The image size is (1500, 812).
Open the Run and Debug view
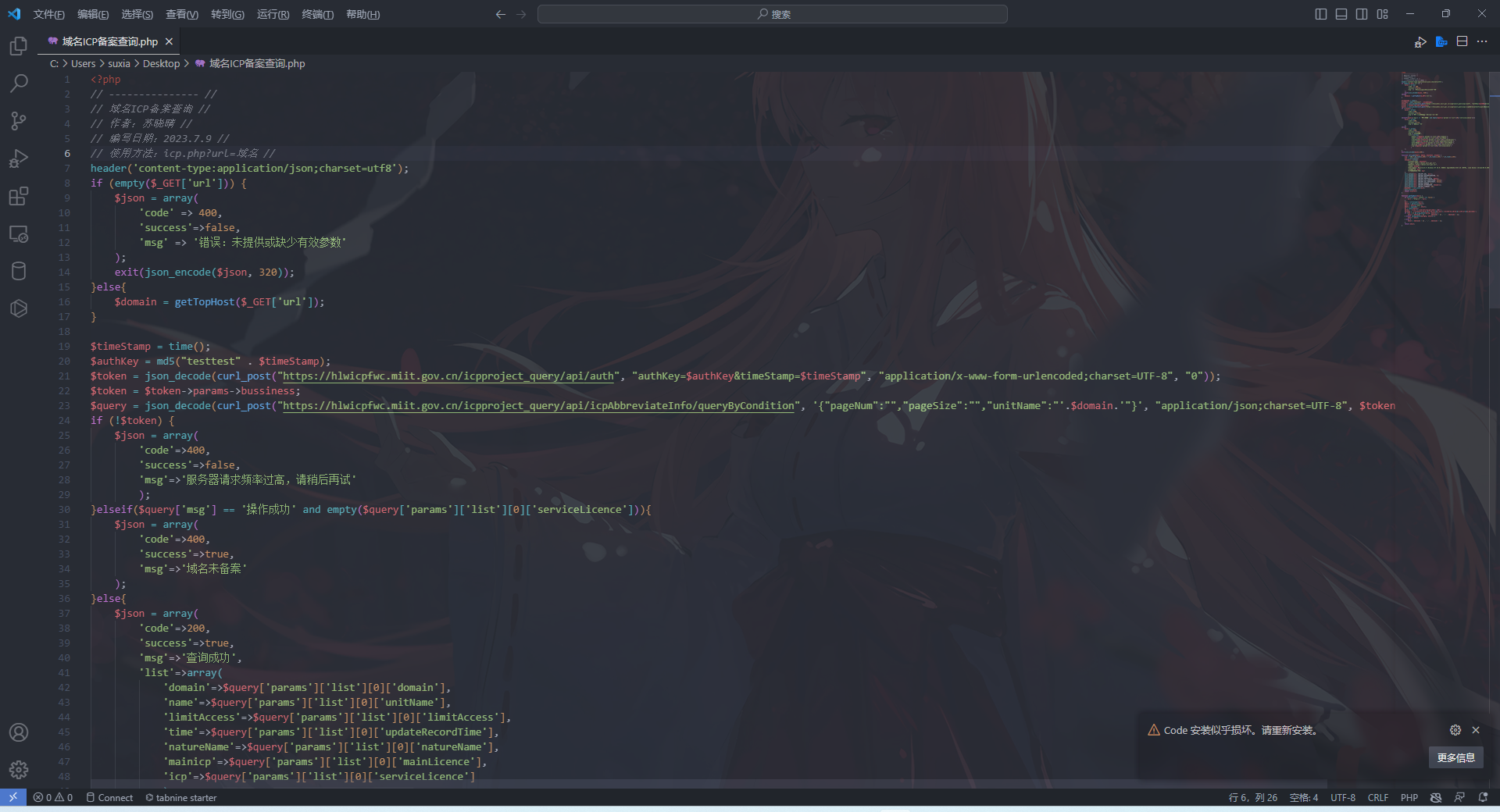click(x=19, y=158)
